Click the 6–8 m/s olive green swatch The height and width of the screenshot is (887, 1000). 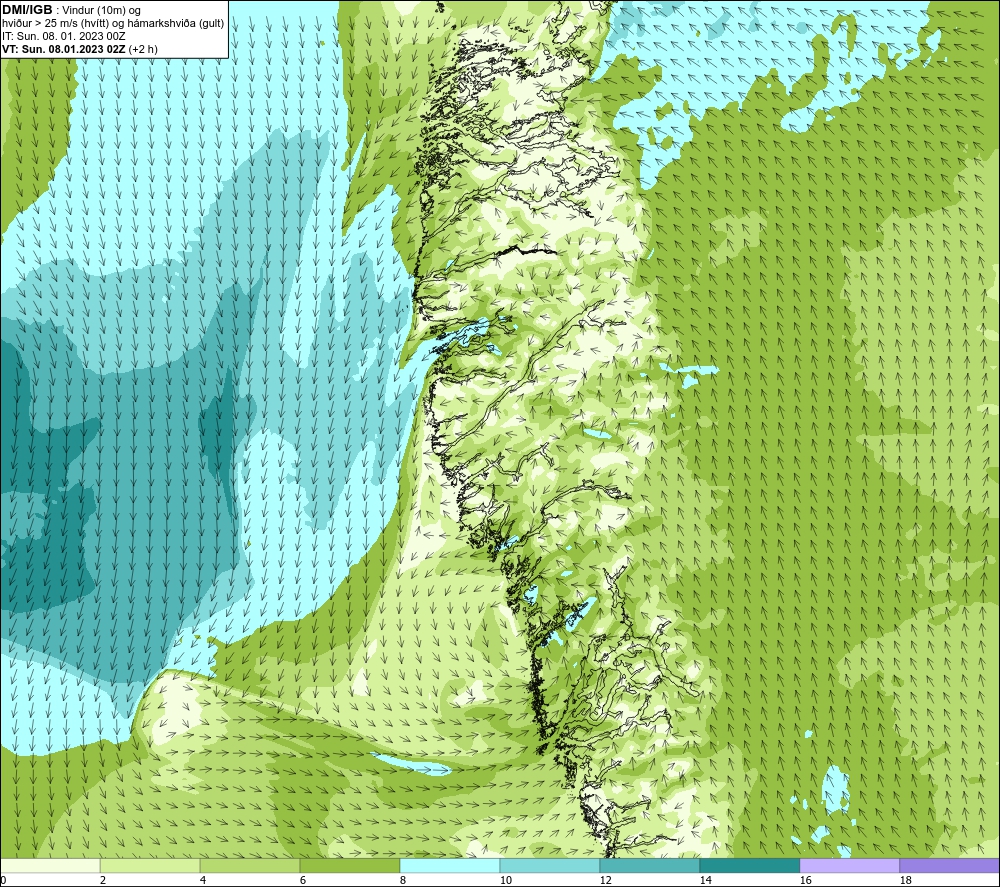[350, 866]
